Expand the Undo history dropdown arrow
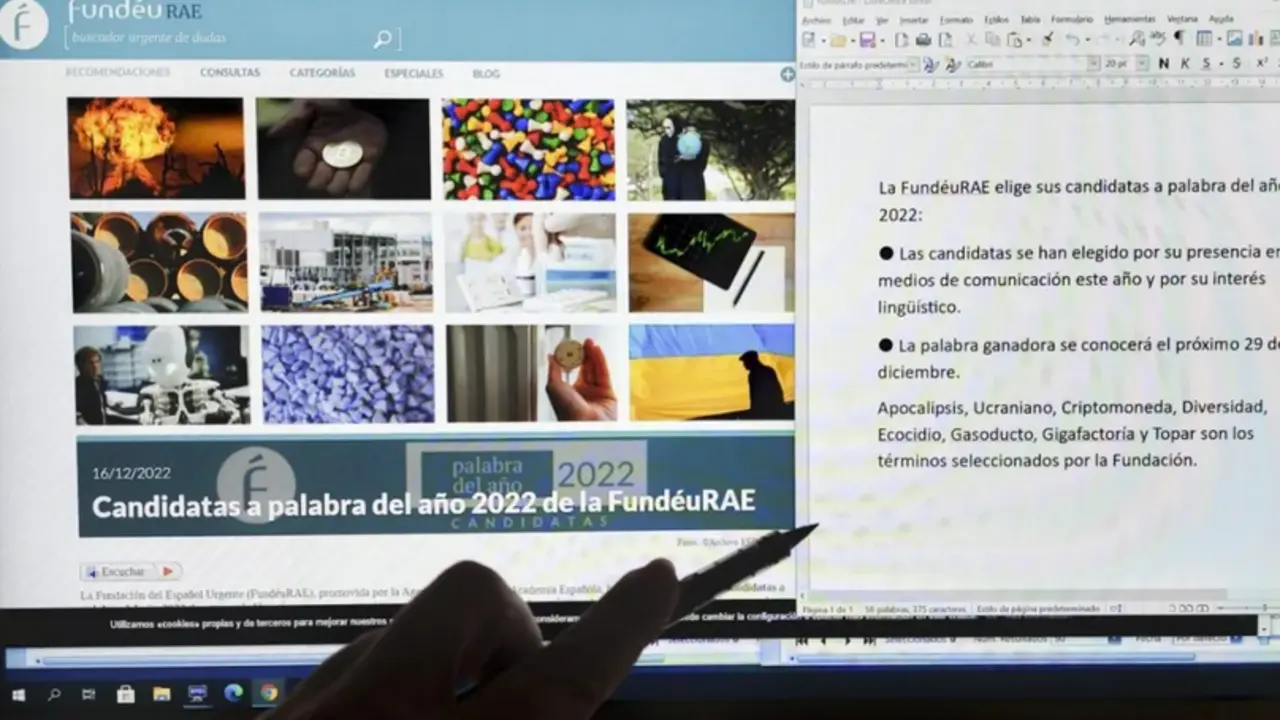1280x720 pixels. tap(1087, 40)
